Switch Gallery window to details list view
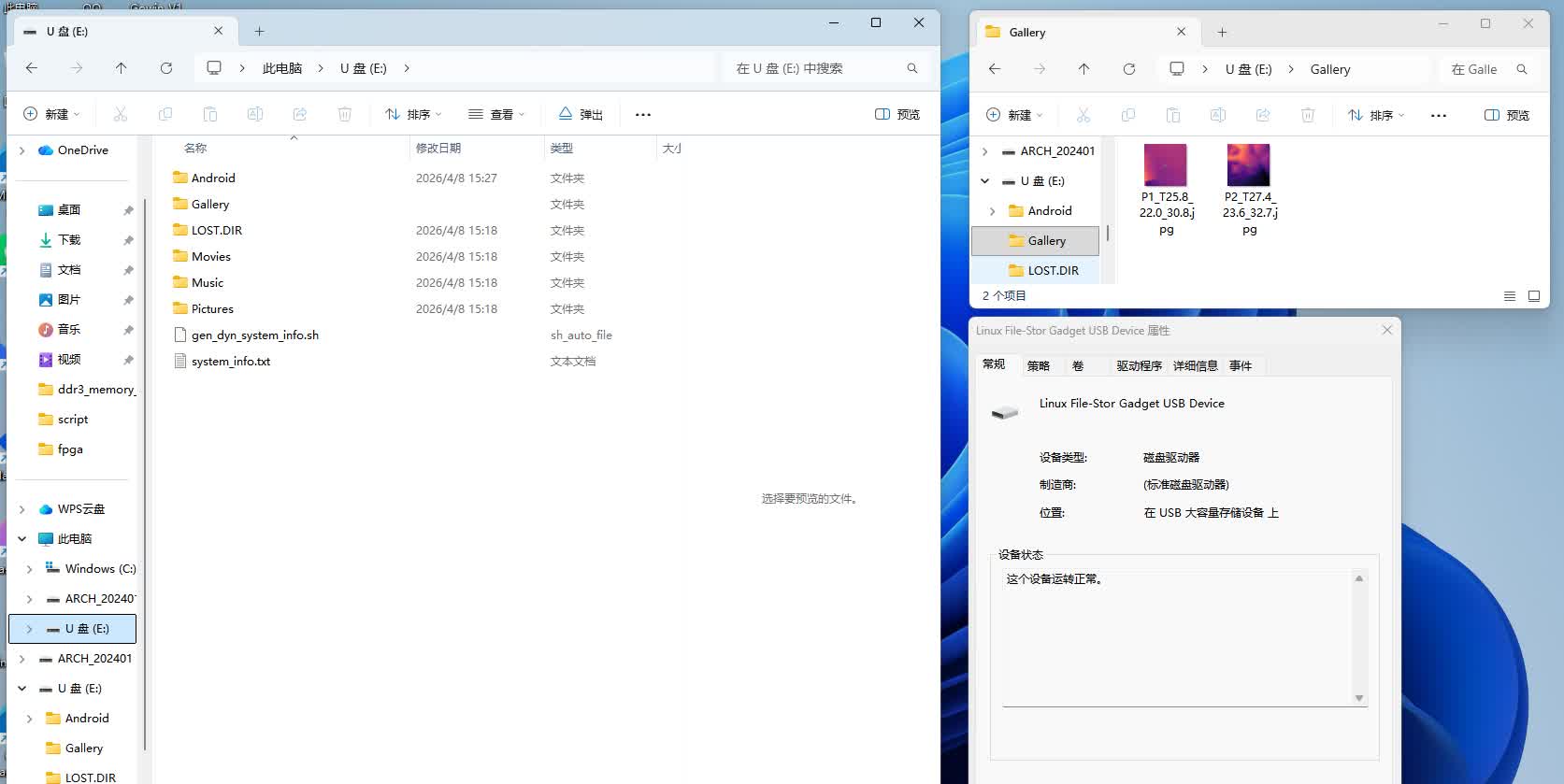Screen dimensions: 1564x784 pos(1510,296)
